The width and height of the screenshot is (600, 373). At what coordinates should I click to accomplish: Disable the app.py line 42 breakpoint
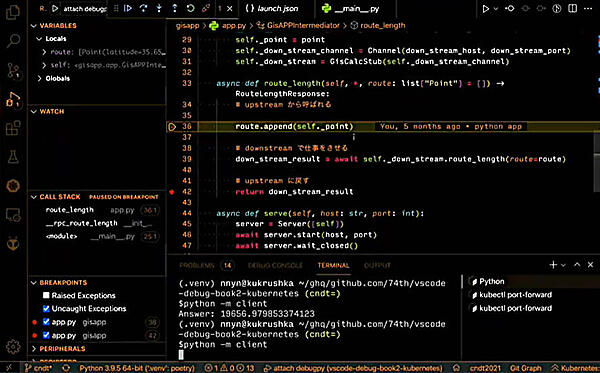[46, 335]
